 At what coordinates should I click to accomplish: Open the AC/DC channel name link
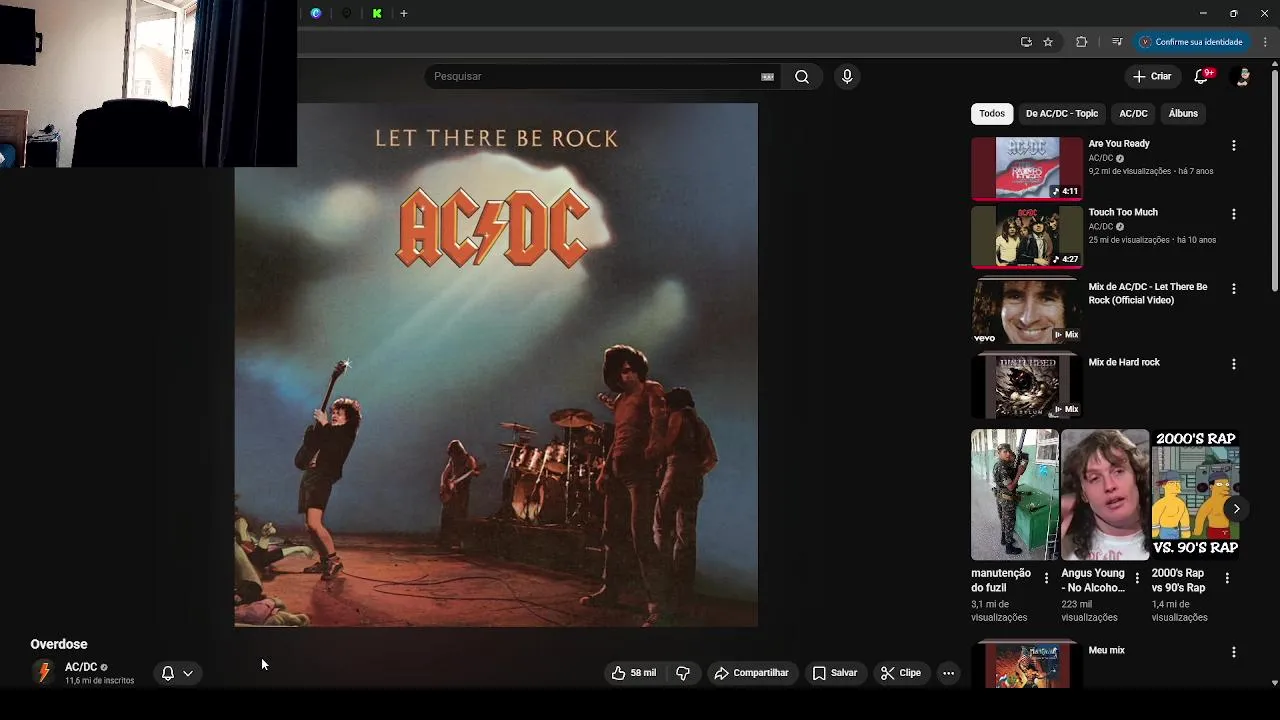click(x=81, y=667)
